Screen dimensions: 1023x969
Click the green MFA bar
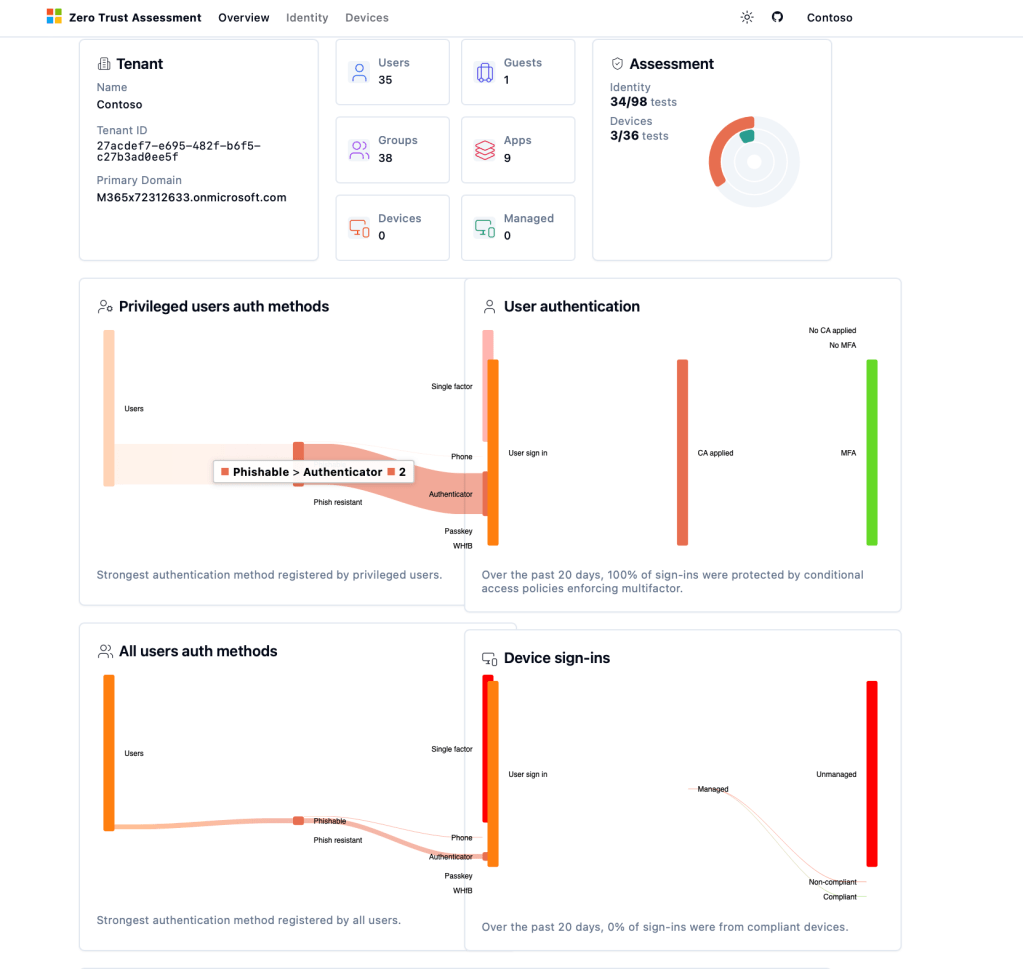[x=872, y=452]
